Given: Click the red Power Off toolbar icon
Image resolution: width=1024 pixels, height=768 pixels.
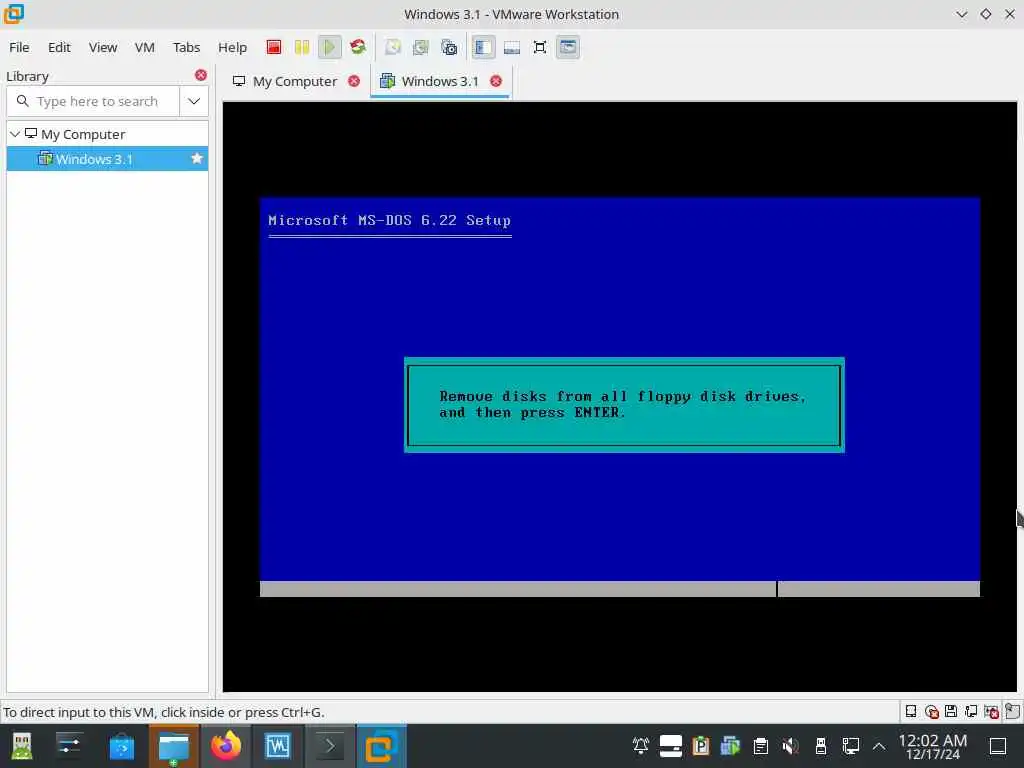Looking at the screenshot, I should pyautogui.click(x=274, y=47).
